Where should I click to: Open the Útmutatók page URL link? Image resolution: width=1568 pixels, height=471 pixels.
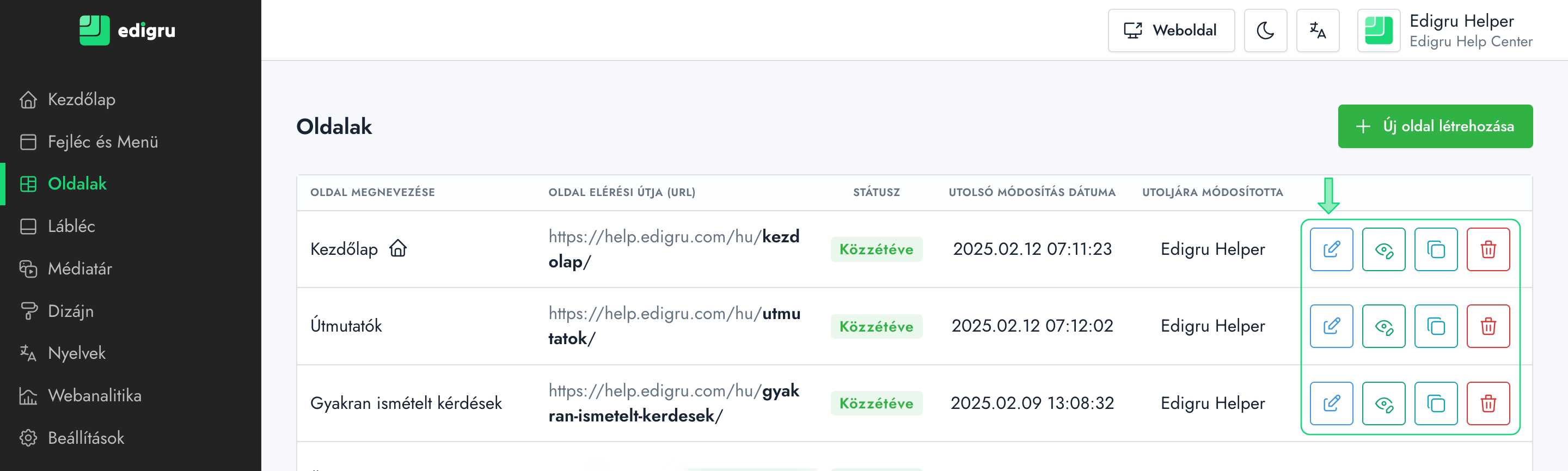(x=674, y=326)
